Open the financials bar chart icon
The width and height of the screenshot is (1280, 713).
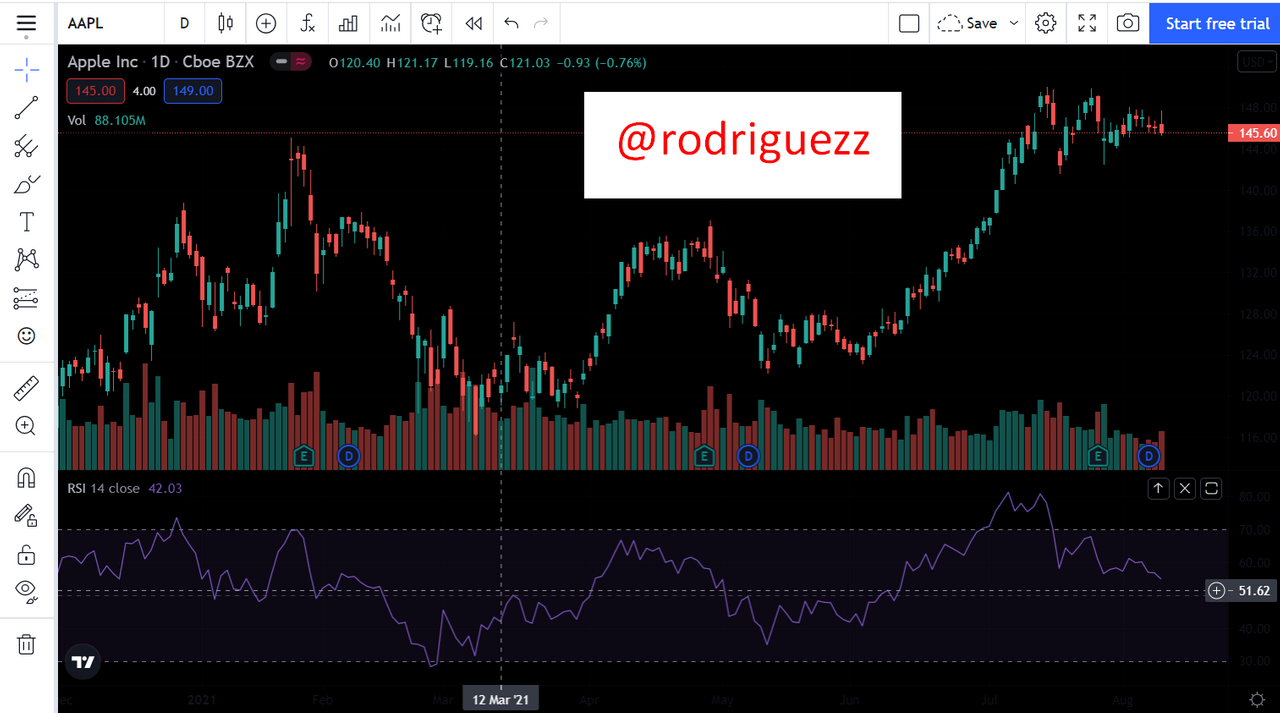(348, 23)
